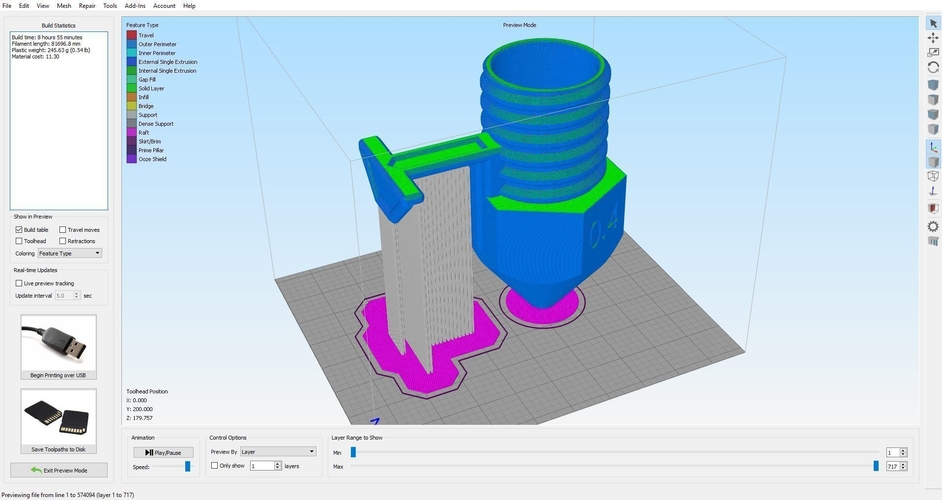The height and width of the screenshot is (500, 942).
Task: Activate the rotate model tool
Action: (x=932, y=67)
